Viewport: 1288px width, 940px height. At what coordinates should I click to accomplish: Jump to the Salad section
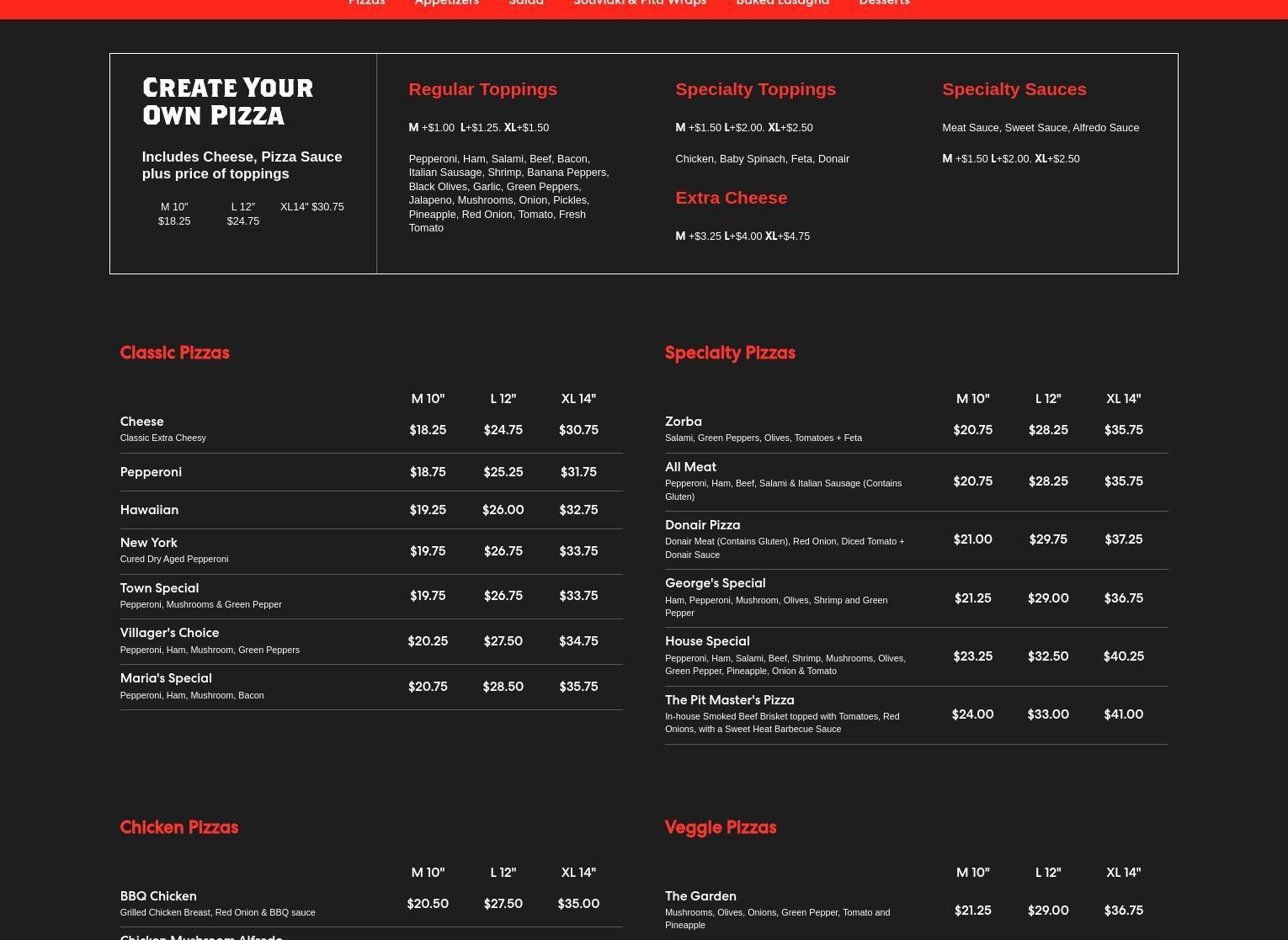pyautogui.click(x=526, y=3)
